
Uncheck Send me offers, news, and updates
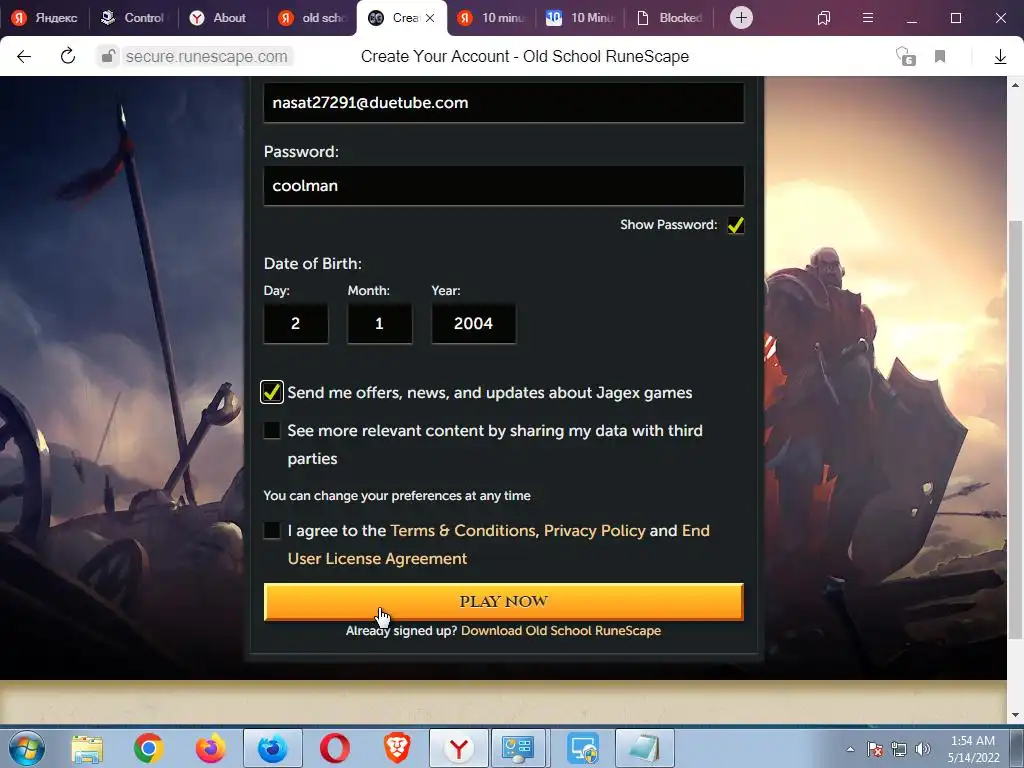(272, 392)
